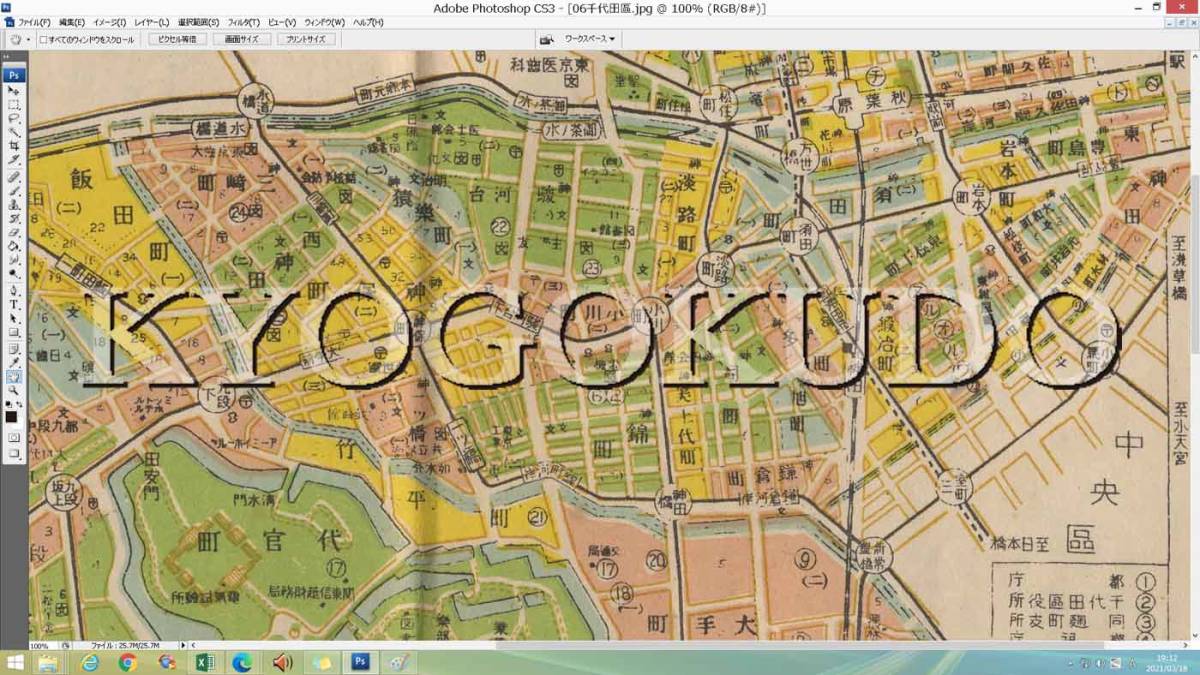
Task: Select the Clone Stamp tool
Action: pos(14,204)
